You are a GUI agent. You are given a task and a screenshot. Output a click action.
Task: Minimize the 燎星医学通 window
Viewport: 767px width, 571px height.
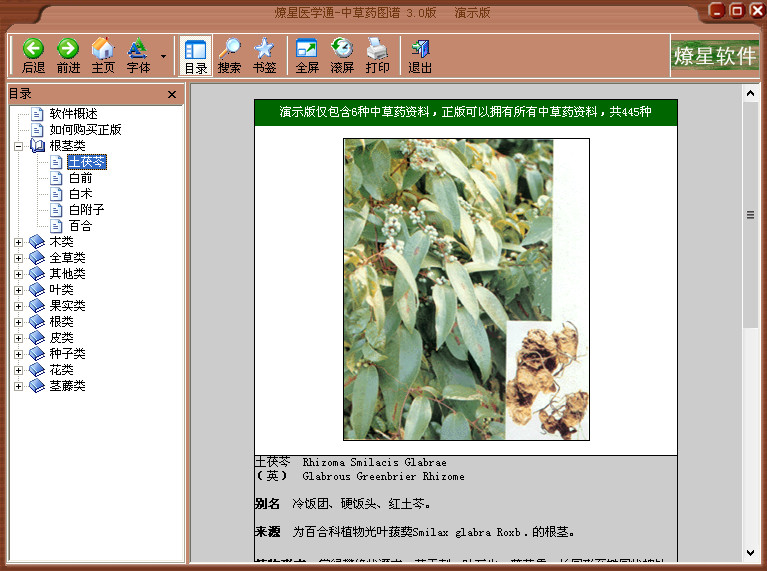coord(716,11)
